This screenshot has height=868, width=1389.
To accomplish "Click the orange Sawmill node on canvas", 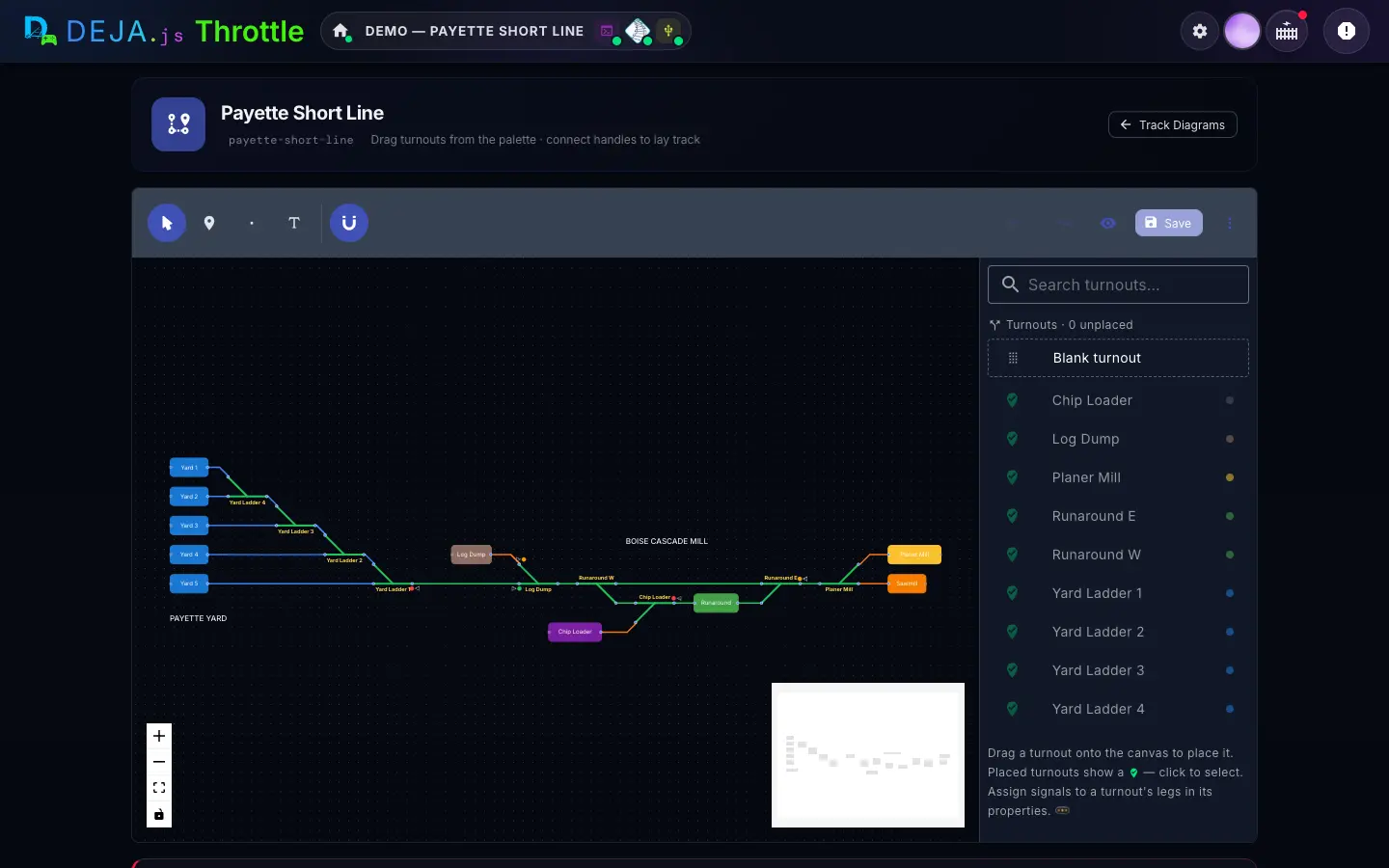I will [907, 583].
